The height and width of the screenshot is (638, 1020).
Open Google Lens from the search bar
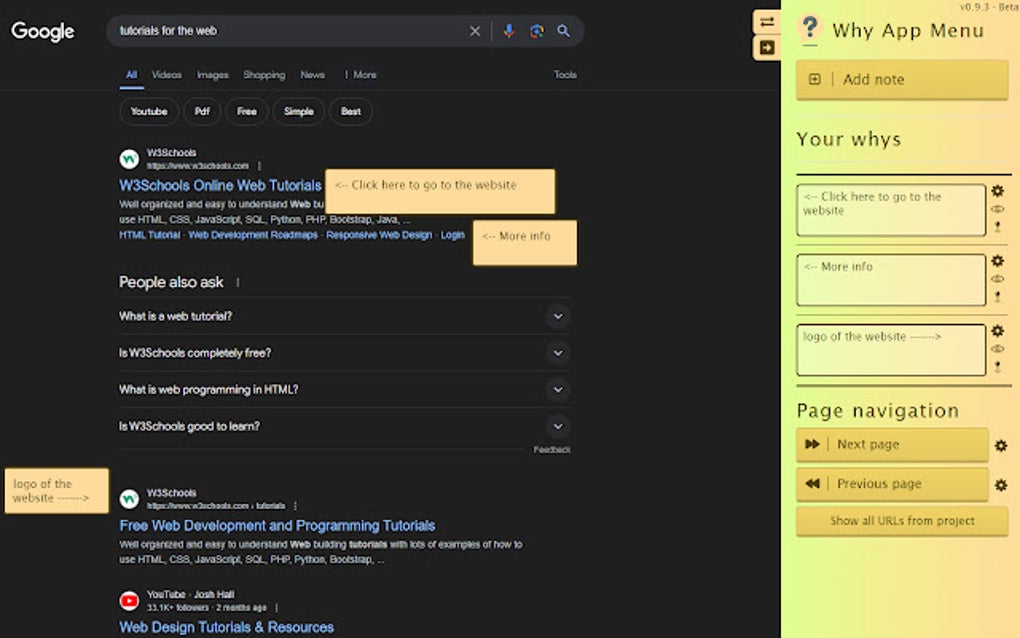536,31
